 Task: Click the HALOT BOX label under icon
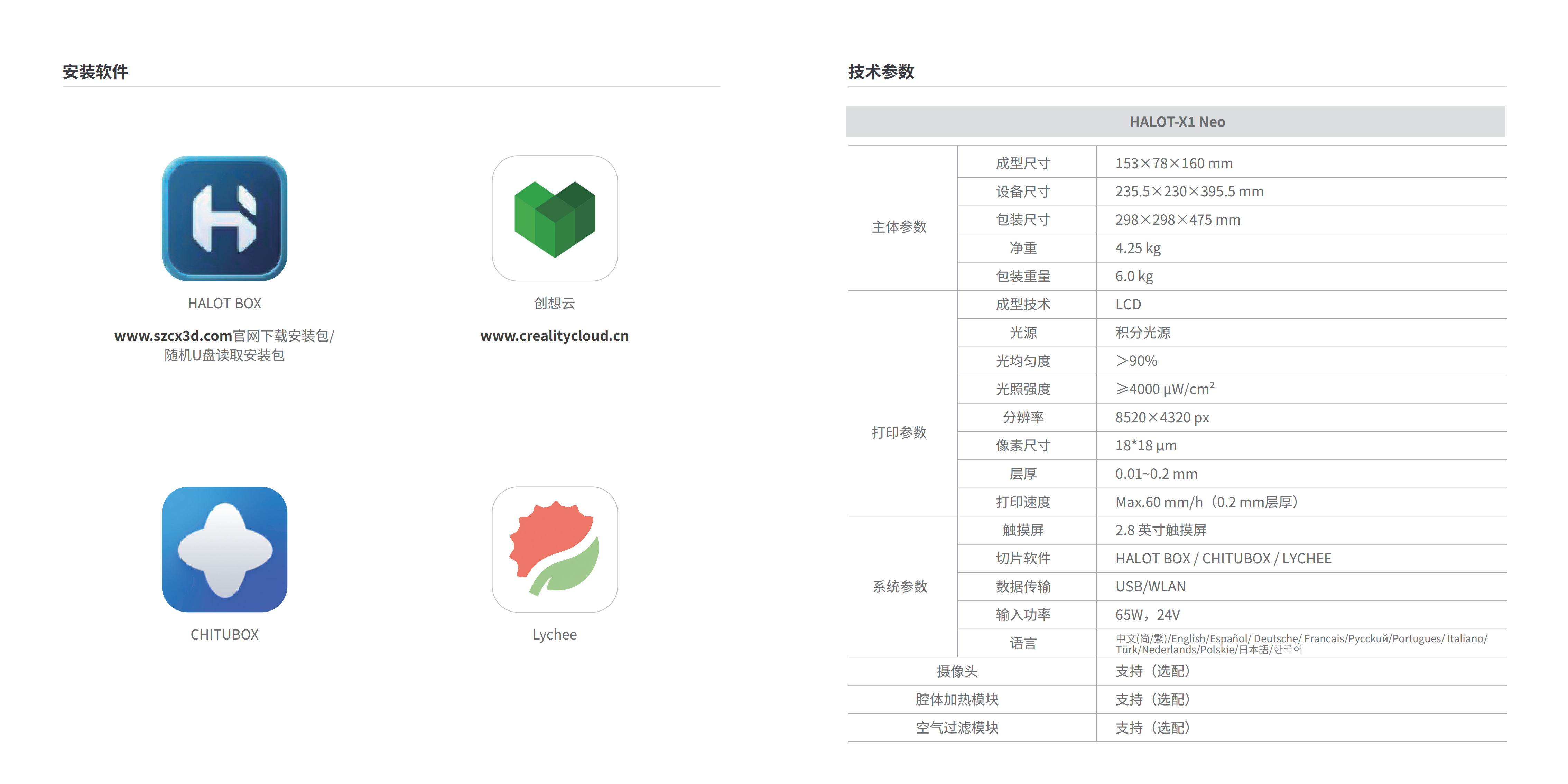coord(225,303)
